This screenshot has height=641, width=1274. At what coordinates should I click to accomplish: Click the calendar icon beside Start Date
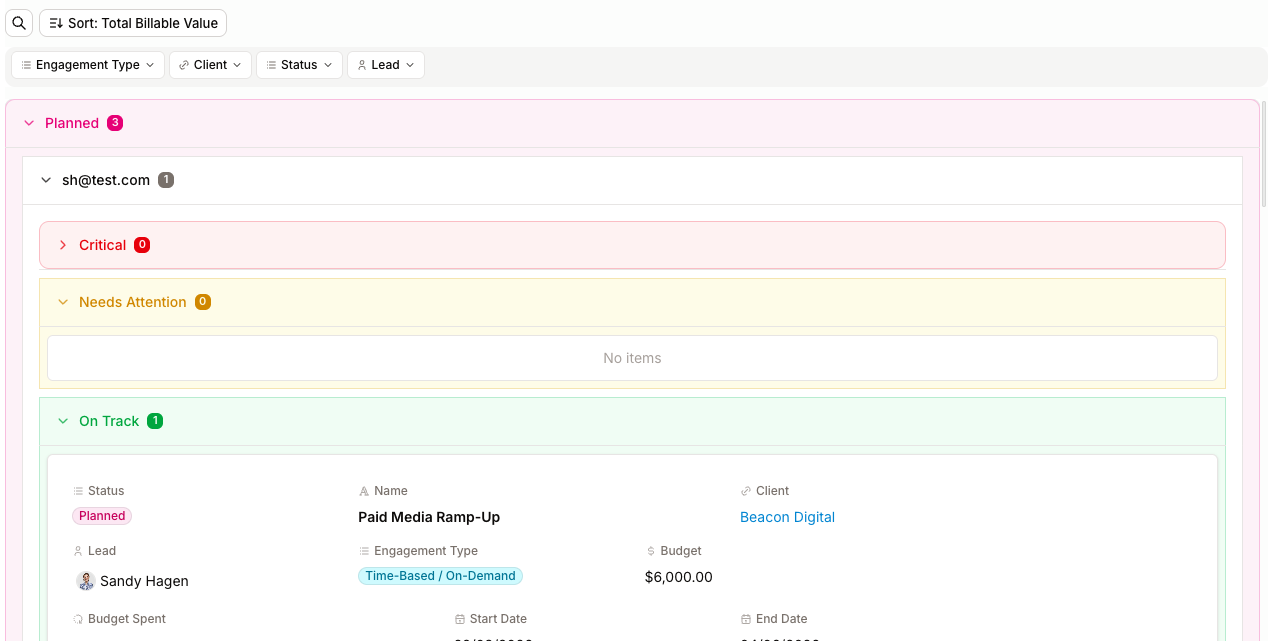[460, 619]
